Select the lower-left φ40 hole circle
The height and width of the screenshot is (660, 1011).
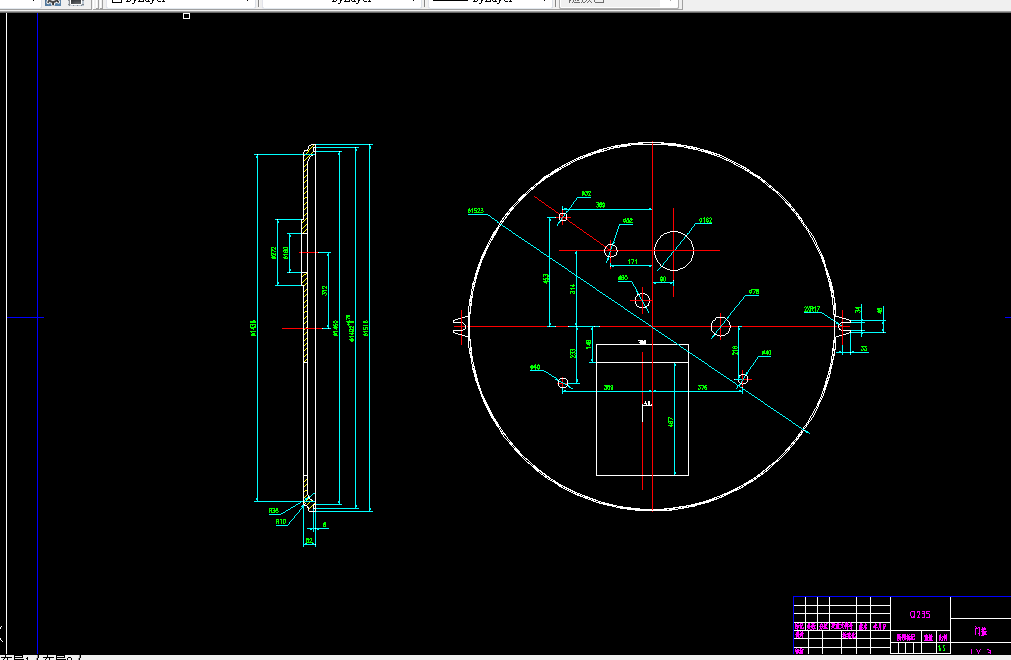click(x=563, y=383)
